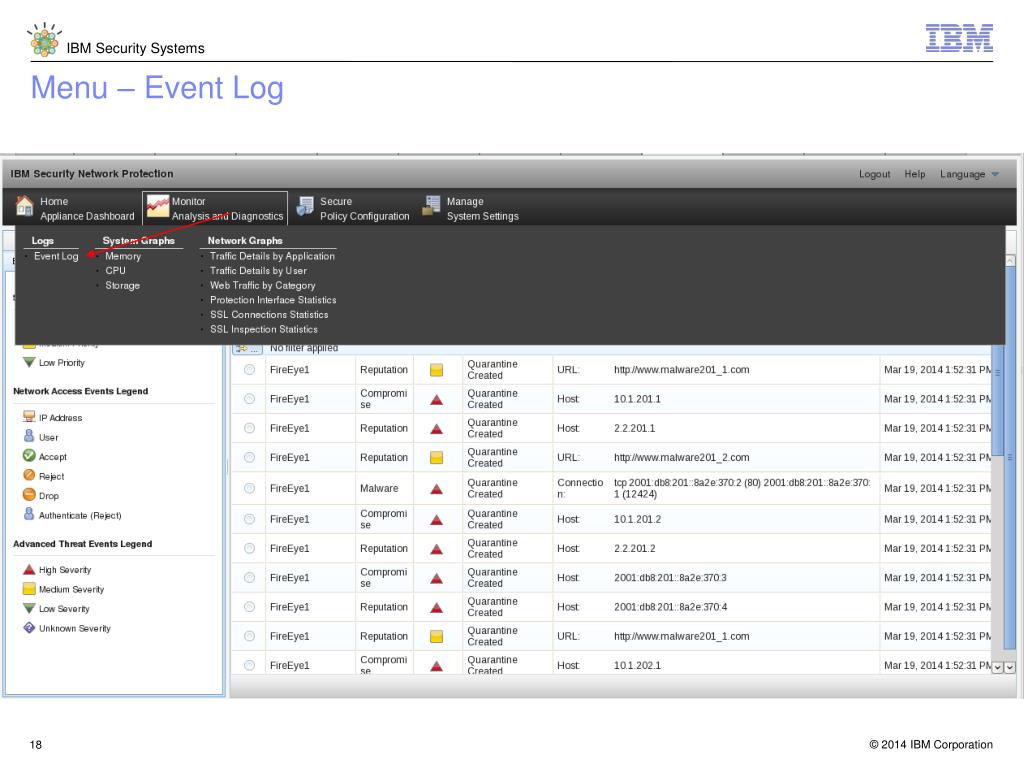Screen dimensions: 1024x768
Task: Click severity icon in the 10.1.201.2 host row
Action: 437,519
